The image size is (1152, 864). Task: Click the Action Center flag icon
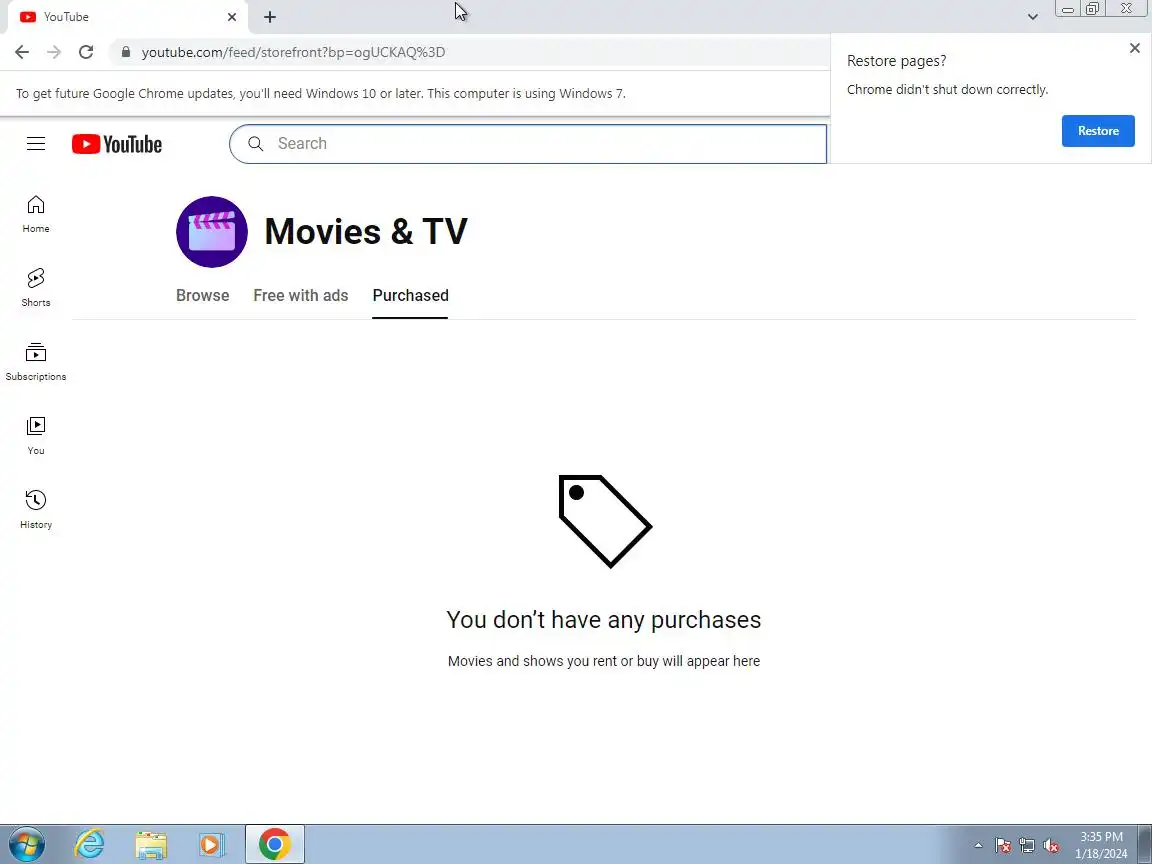click(x=1003, y=846)
